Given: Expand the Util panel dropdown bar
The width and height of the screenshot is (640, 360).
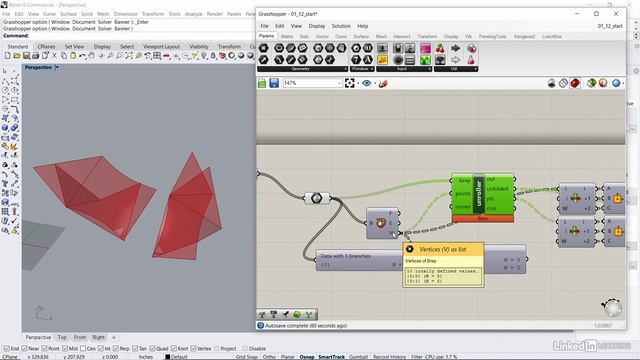Looking at the screenshot, I should (456, 69).
